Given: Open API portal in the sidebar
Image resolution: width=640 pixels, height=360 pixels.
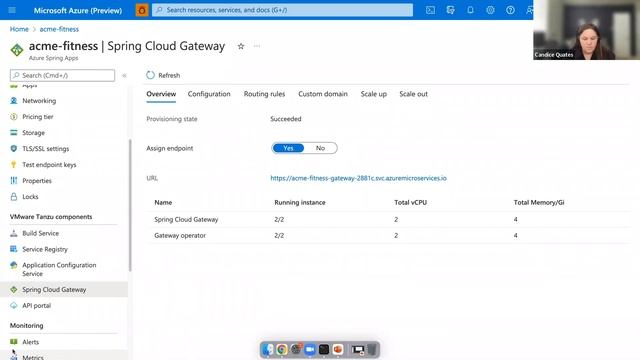Looking at the screenshot, I should click(x=36, y=305).
